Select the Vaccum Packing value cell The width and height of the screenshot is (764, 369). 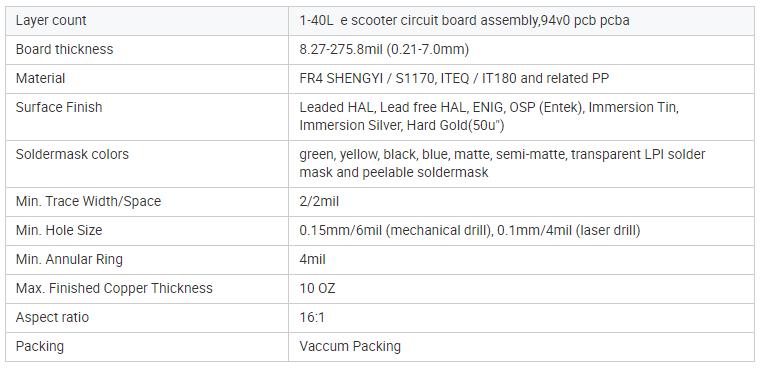(x=521, y=347)
